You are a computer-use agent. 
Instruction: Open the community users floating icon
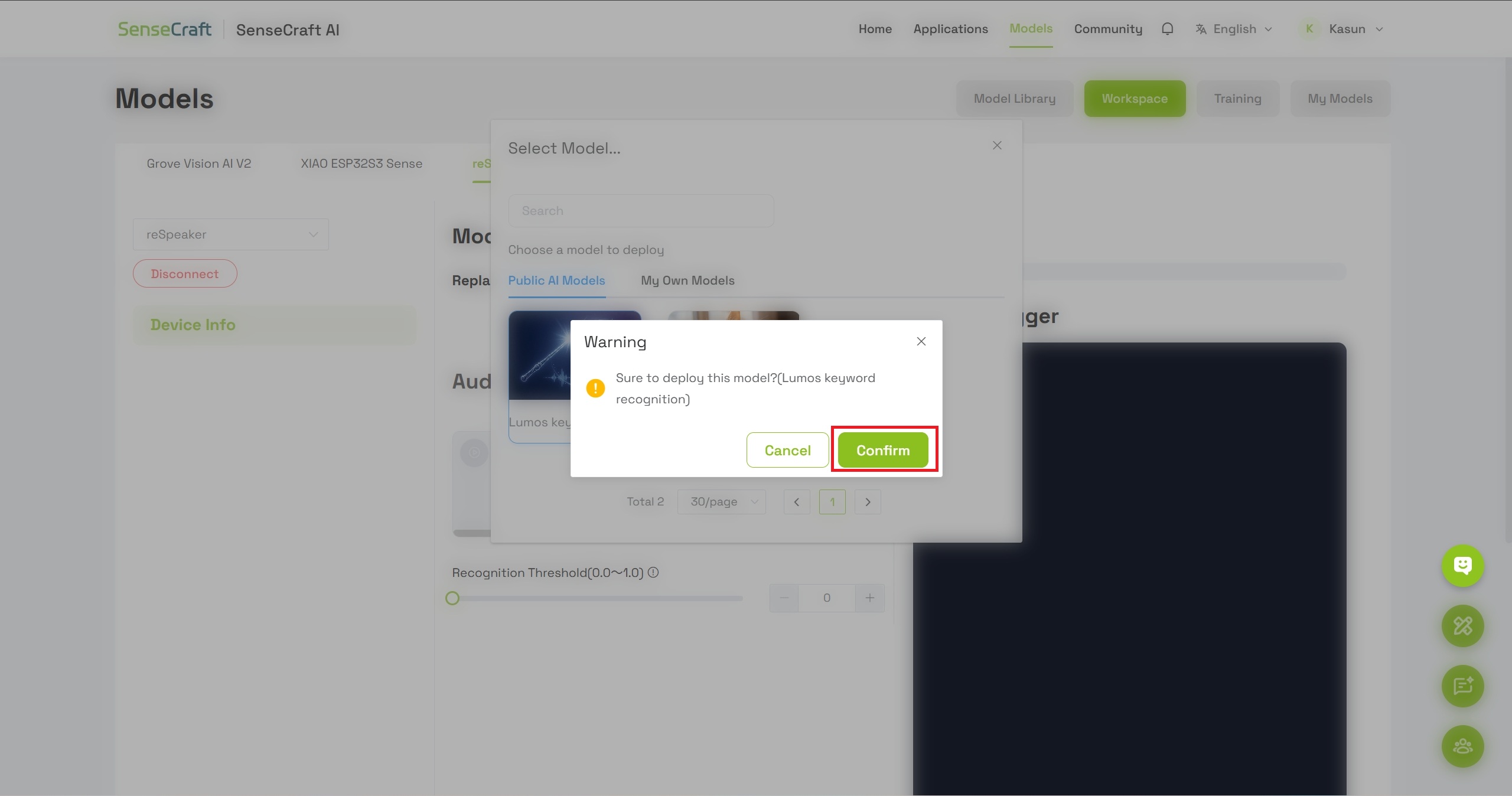coord(1462,746)
